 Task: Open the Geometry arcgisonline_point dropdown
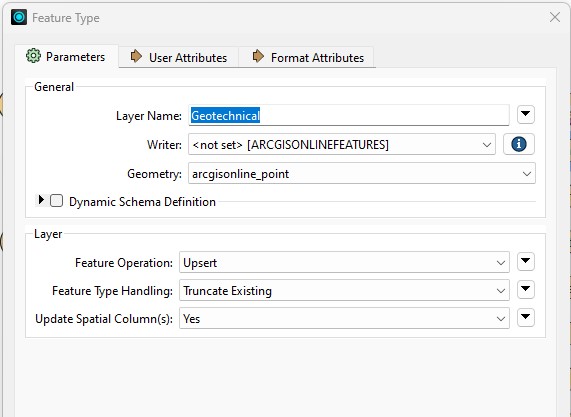(362, 173)
